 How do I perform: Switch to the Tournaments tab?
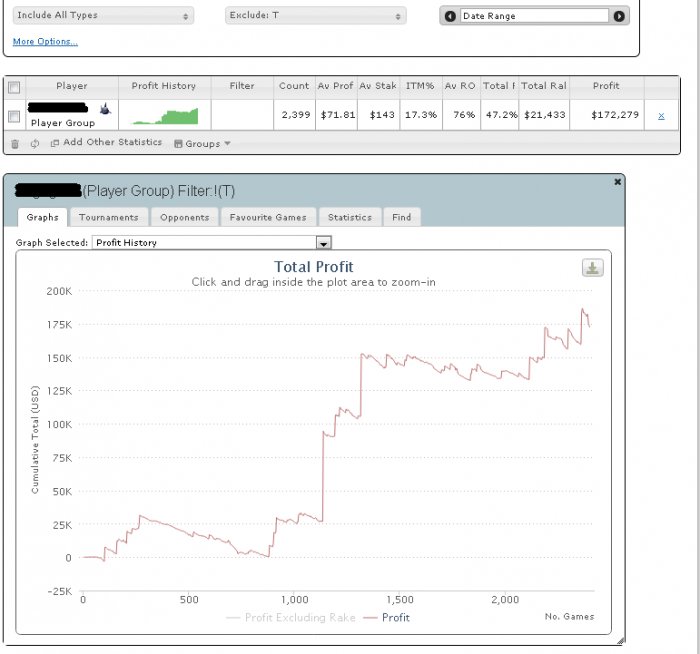pos(108,217)
